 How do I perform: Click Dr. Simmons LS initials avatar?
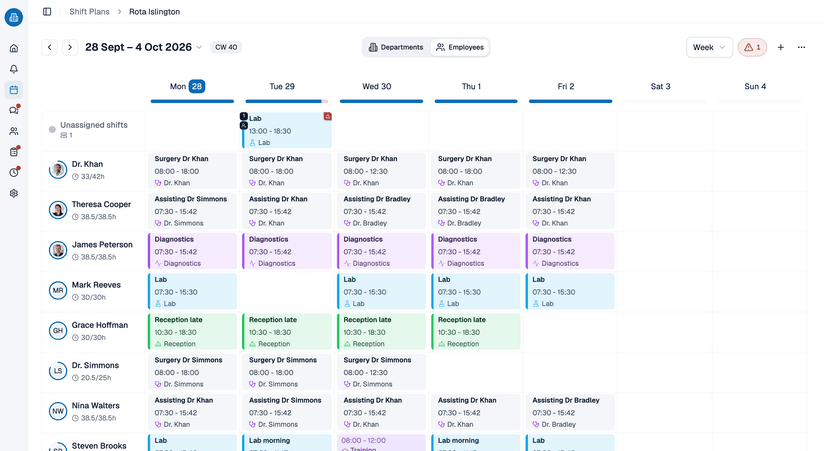[x=58, y=371]
